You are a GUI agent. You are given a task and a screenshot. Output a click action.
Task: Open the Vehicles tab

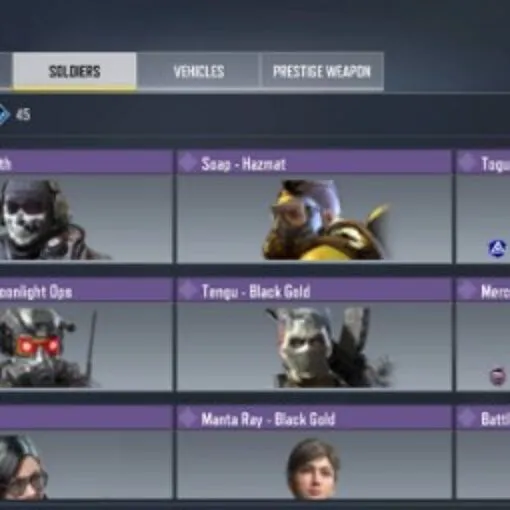pos(199,71)
